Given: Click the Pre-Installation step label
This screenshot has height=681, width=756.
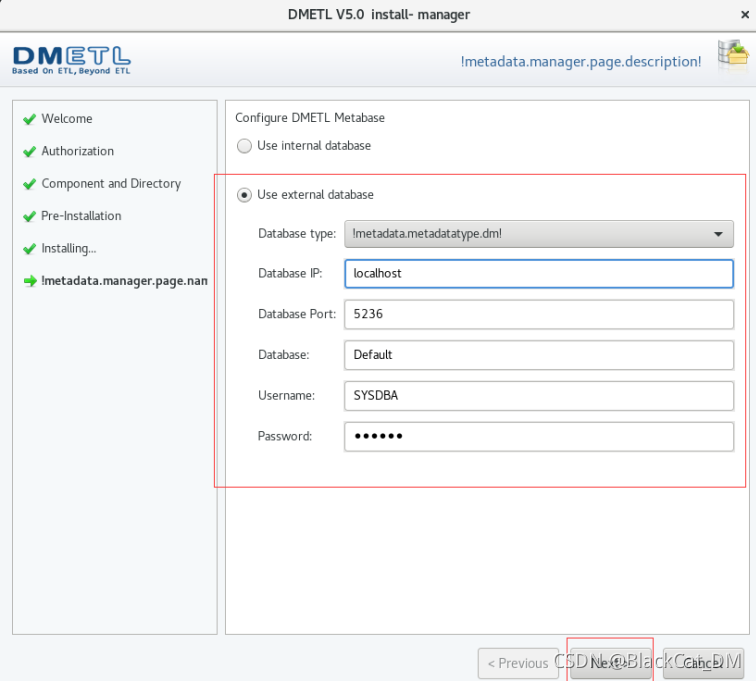Looking at the screenshot, I should click(81, 216).
